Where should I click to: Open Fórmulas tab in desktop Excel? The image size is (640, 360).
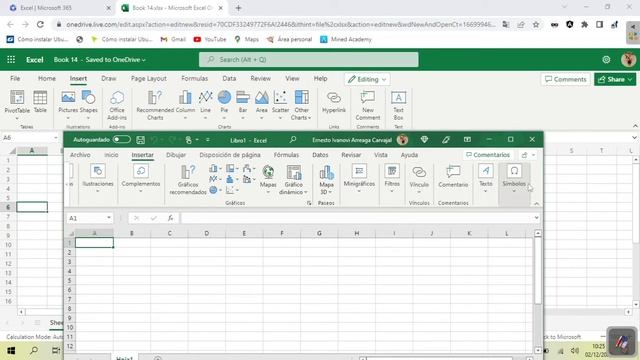[286, 155]
